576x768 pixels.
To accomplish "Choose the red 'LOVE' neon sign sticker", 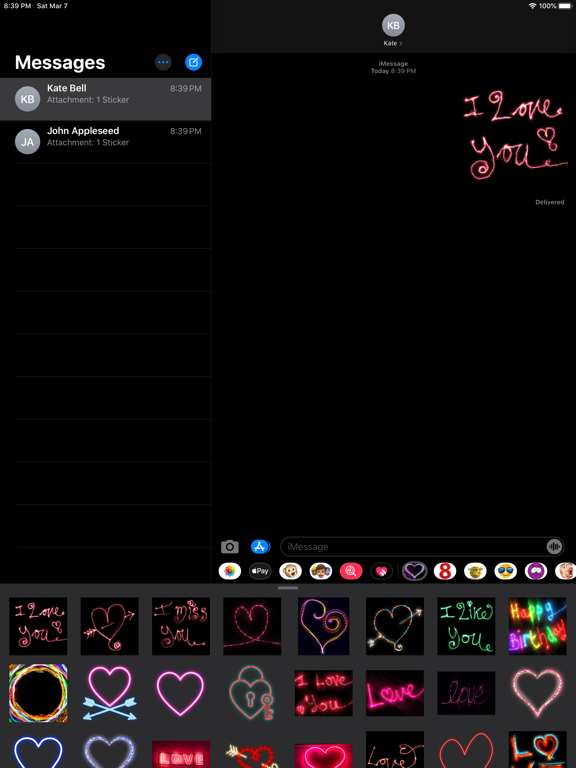I will point(181,754).
